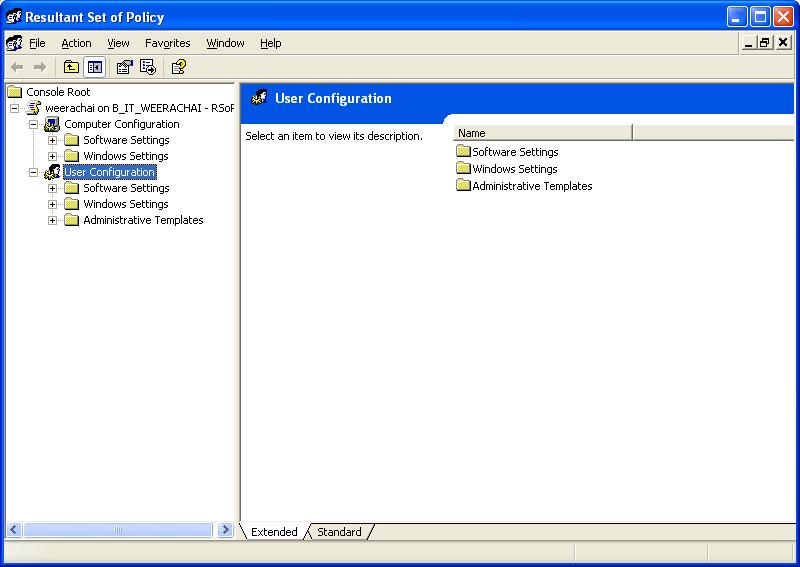Minimize the inner console child window
Viewport: 800px width, 567px height.
[748, 43]
